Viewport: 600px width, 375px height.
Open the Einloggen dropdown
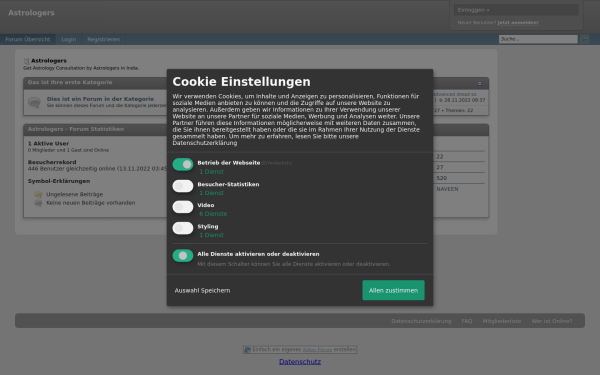coord(516,10)
